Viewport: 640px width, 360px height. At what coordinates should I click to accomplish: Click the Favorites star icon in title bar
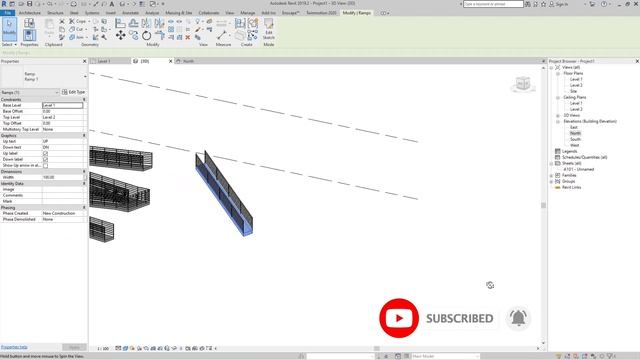[543, 4]
